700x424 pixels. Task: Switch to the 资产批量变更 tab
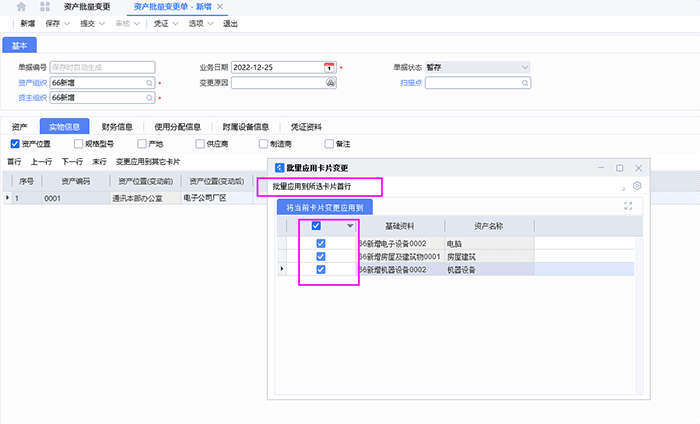click(87, 7)
